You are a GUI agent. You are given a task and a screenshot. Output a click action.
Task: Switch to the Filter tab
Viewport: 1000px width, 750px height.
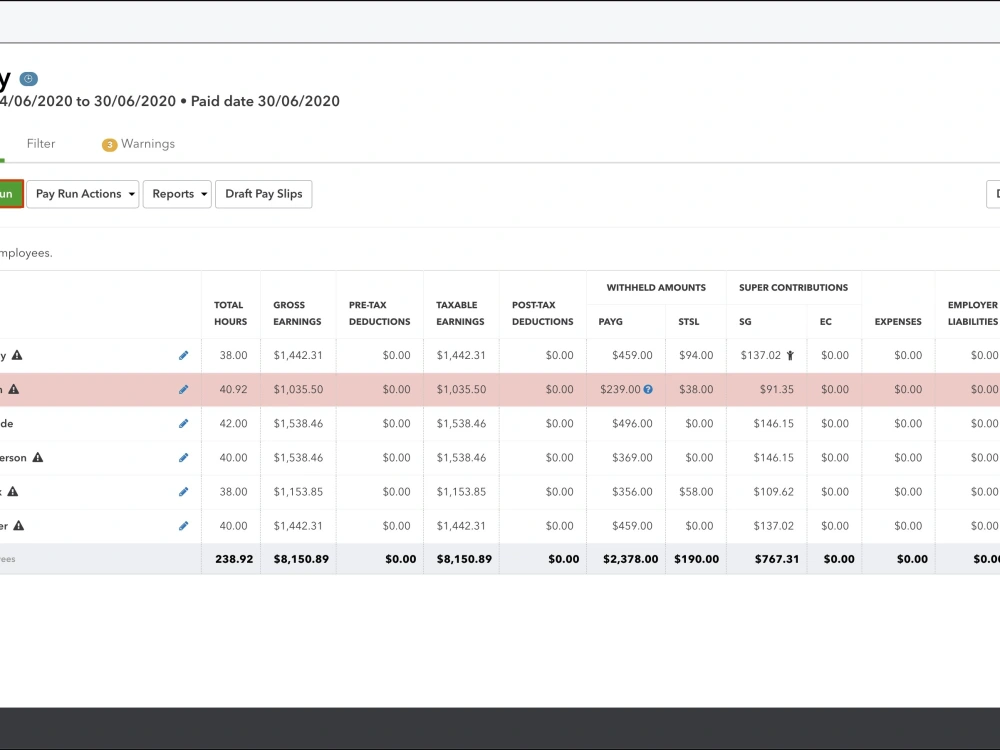coord(41,143)
